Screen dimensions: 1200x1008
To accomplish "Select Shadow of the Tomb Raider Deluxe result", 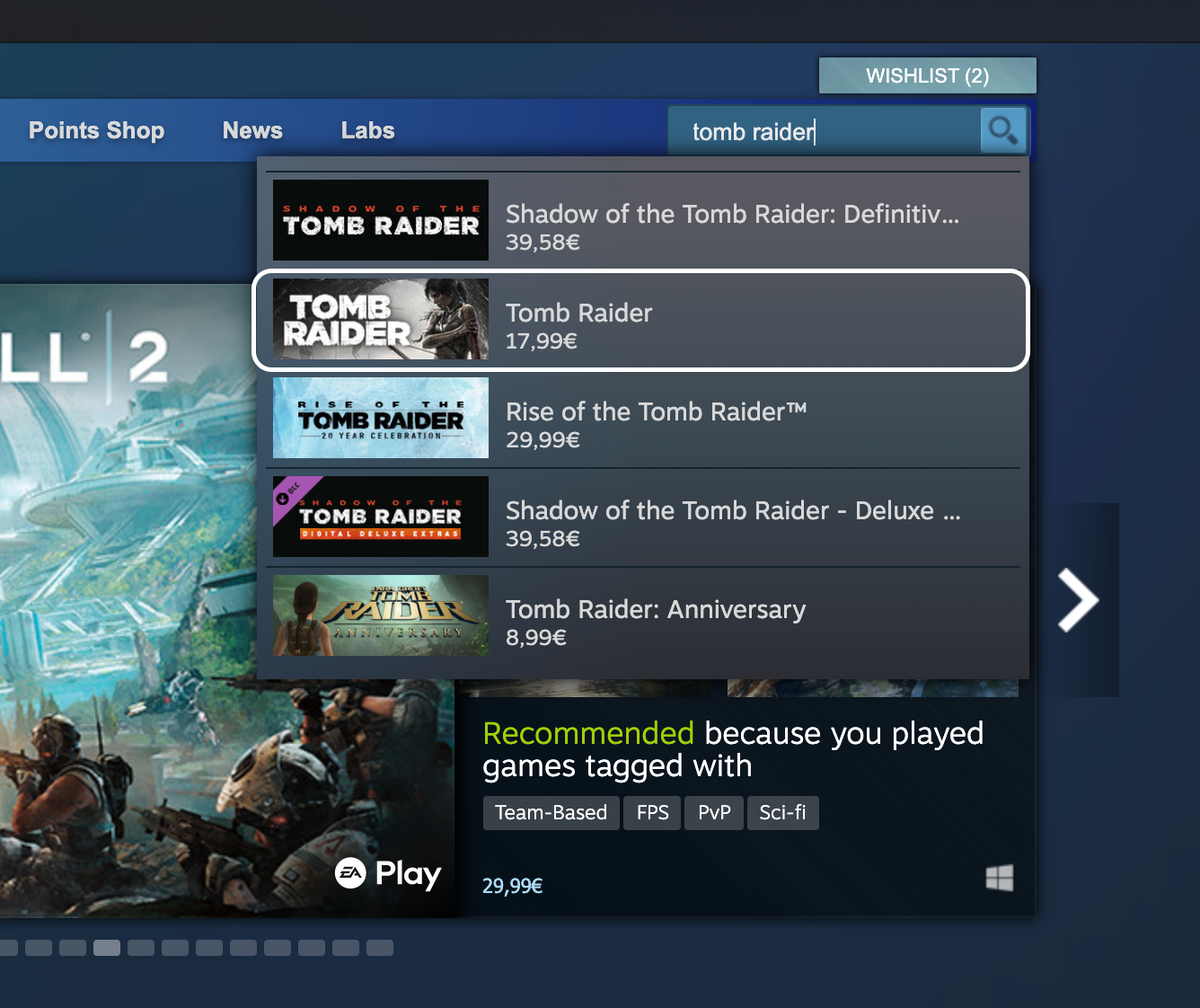I will pyautogui.click(x=643, y=517).
